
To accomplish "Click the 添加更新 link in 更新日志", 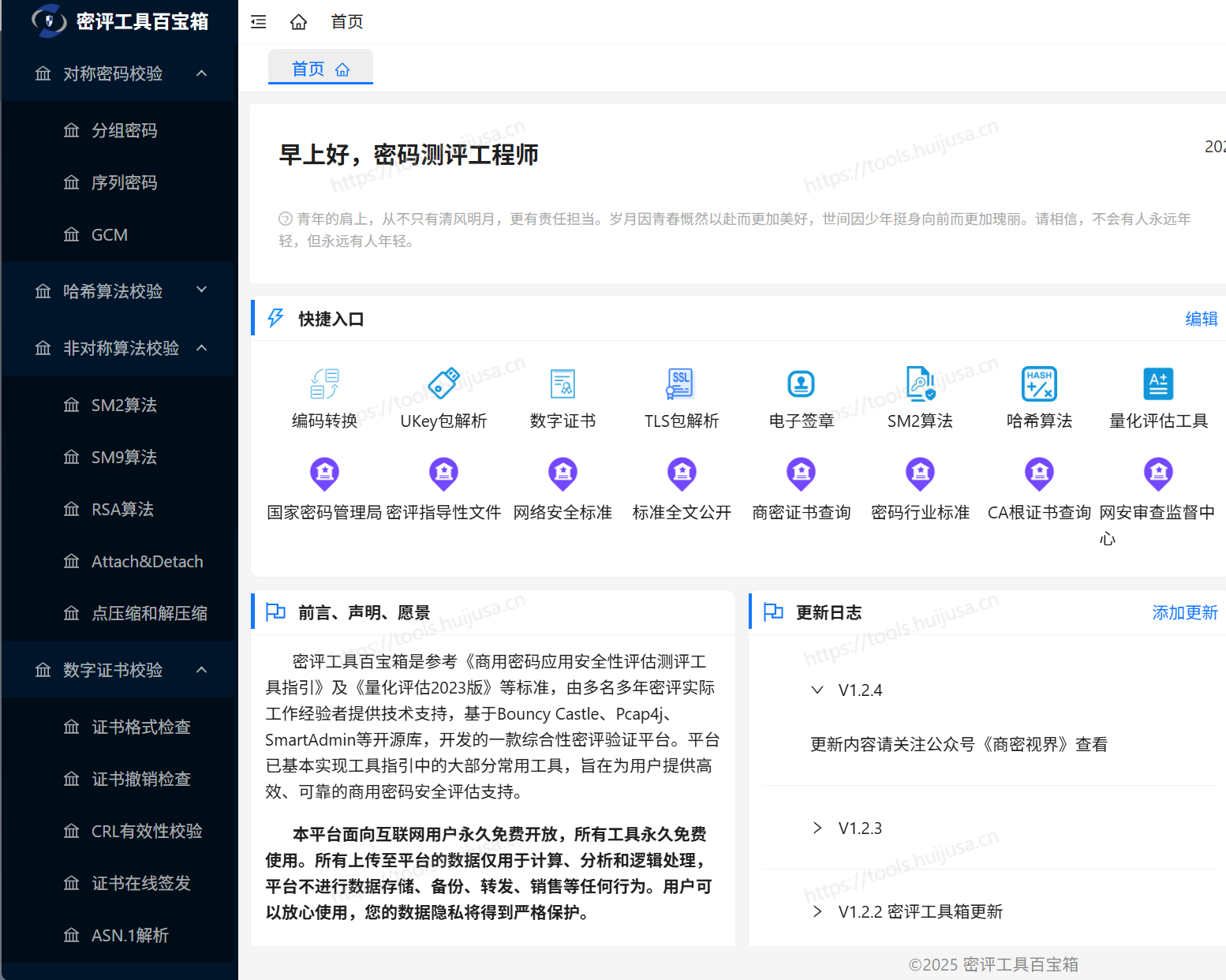I will pyautogui.click(x=1184, y=612).
